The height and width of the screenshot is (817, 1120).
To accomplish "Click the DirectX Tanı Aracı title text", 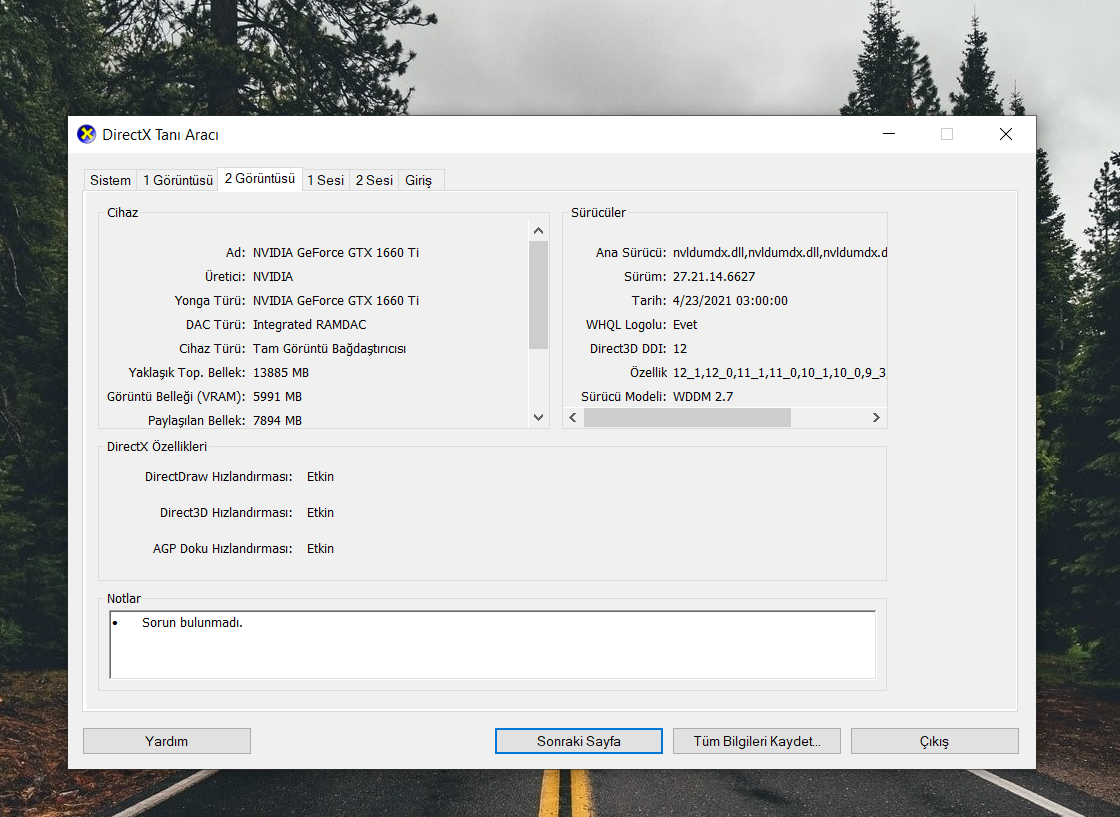I will pyautogui.click(x=160, y=134).
